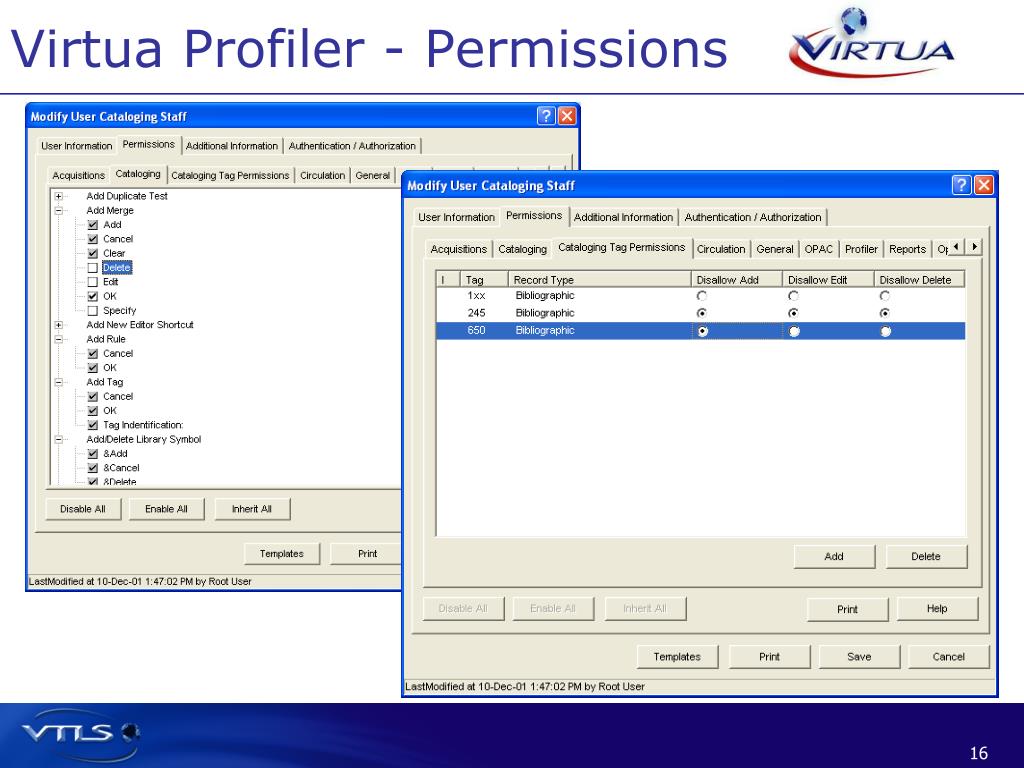Click Enable All in back window
This screenshot has width=1024, height=768.
[x=167, y=509]
